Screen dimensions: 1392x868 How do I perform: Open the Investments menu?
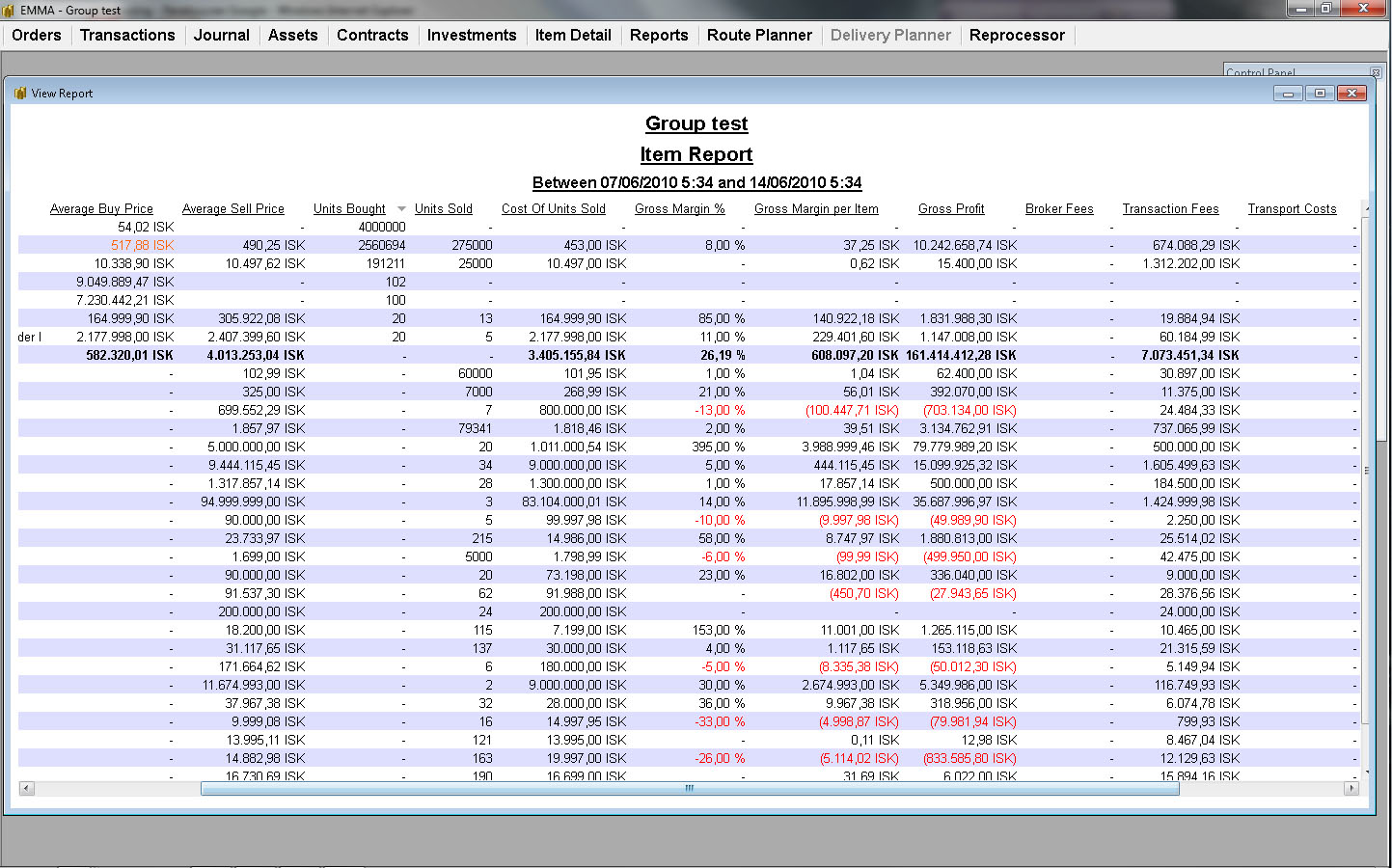(x=472, y=35)
